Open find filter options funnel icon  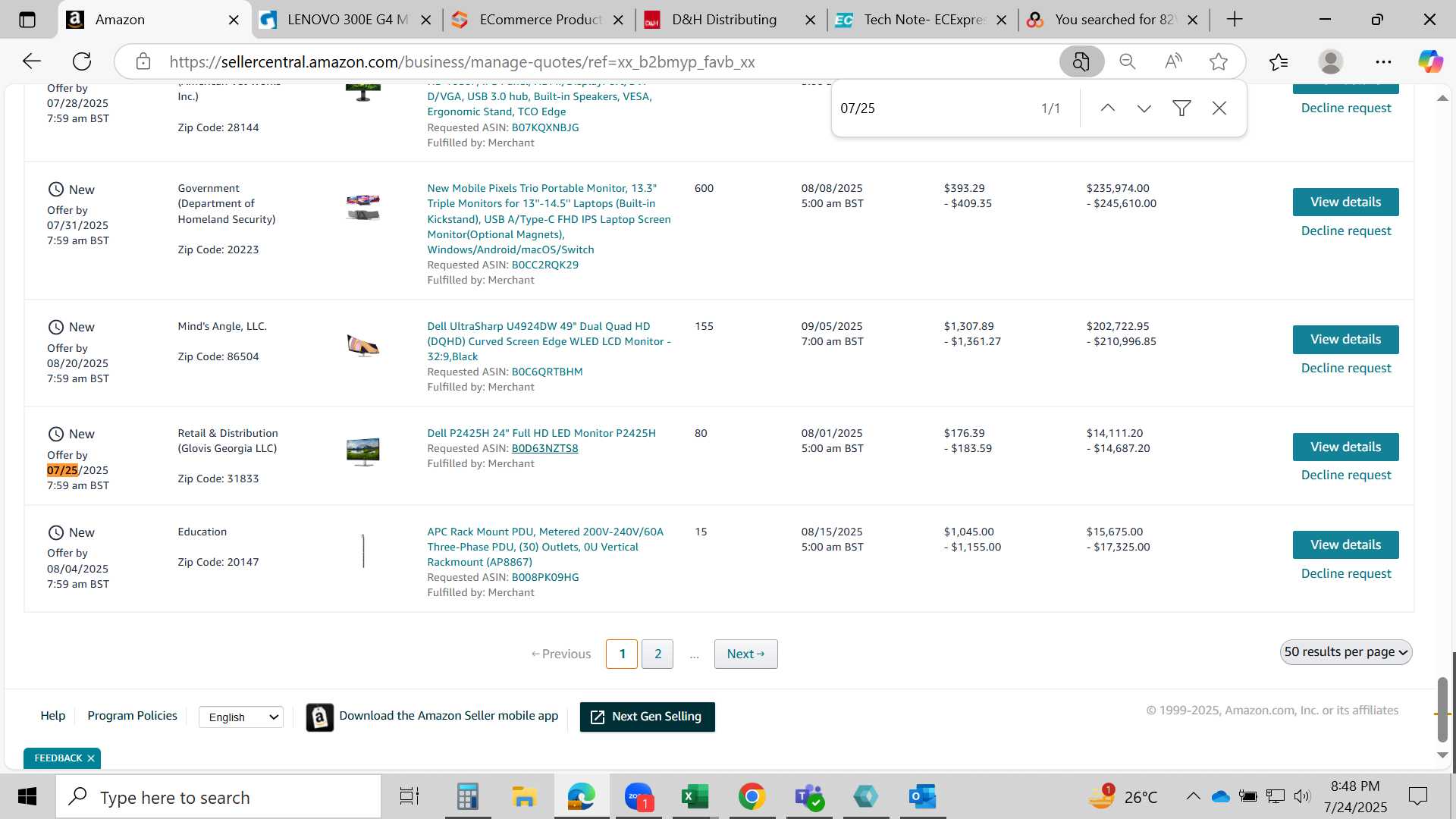pyautogui.click(x=1181, y=108)
